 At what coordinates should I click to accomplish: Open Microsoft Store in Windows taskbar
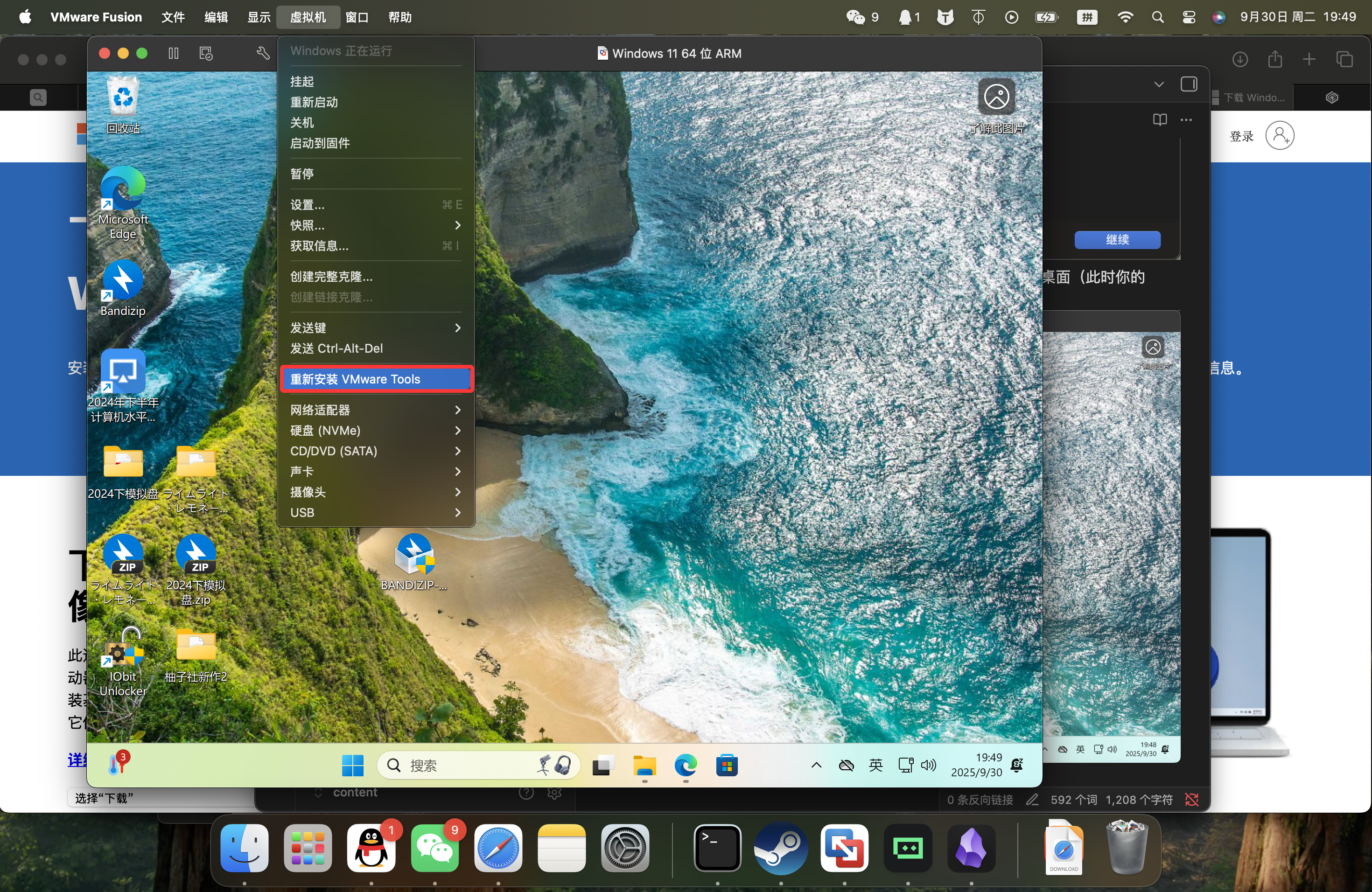pyautogui.click(x=726, y=765)
